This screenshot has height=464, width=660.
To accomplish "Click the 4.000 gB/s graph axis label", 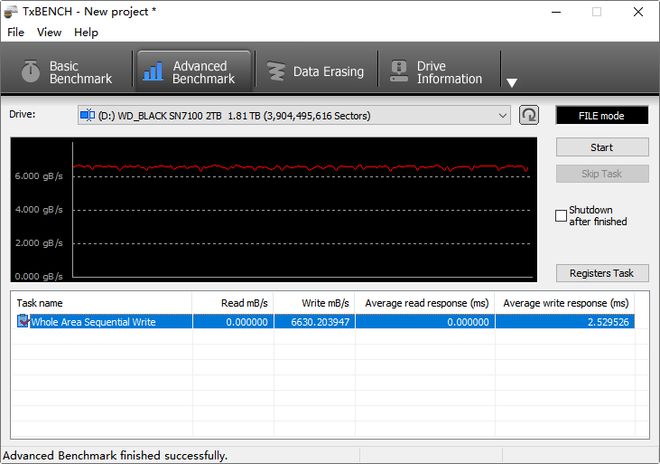I will (x=39, y=209).
